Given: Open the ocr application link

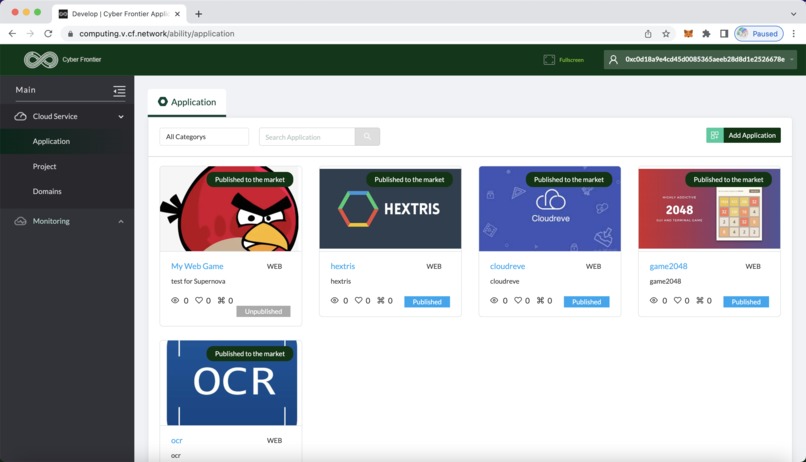Looking at the screenshot, I should pyautogui.click(x=176, y=440).
